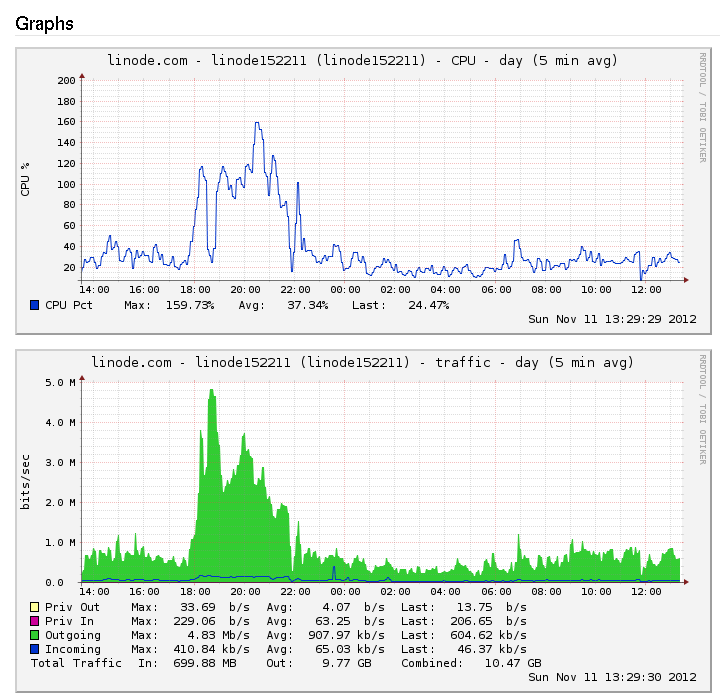Viewport: 721px width, 700px height.
Task: Click the green Outgoing legend swatch
Action: (x=35, y=635)
